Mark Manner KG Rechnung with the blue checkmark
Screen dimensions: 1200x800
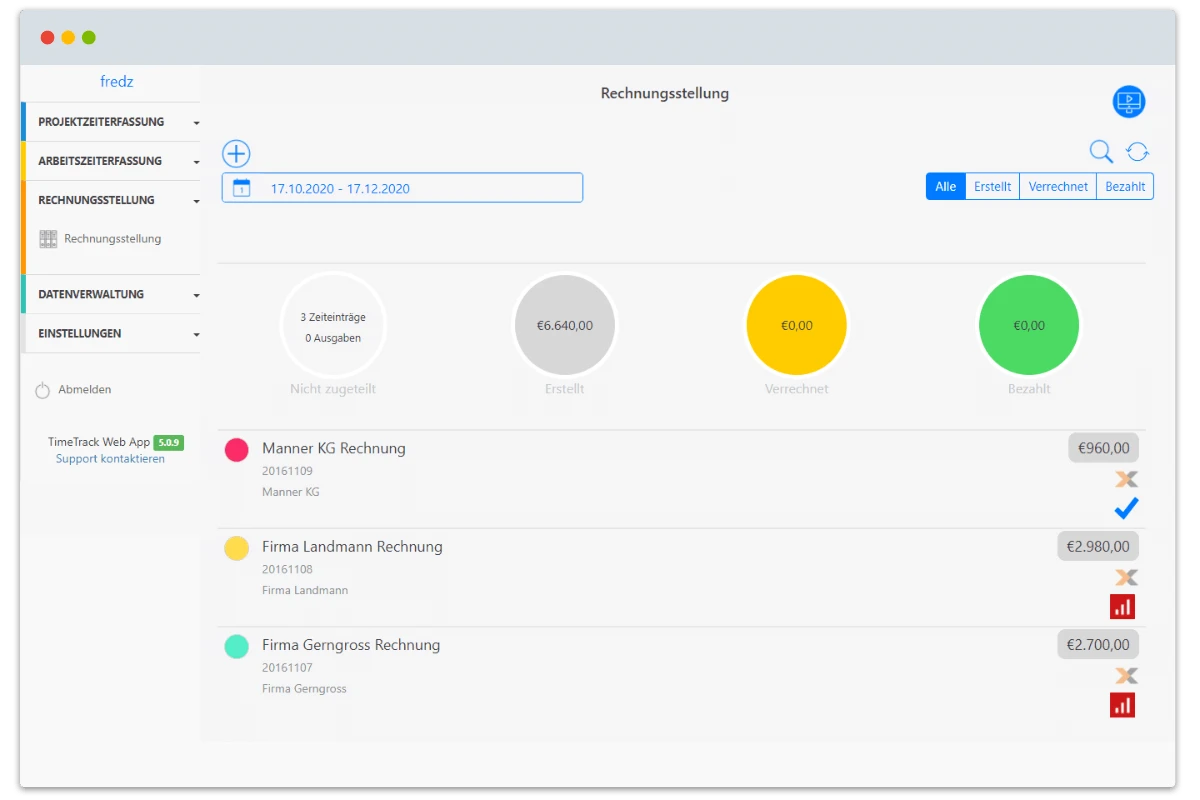click(x=1126, y=508)
